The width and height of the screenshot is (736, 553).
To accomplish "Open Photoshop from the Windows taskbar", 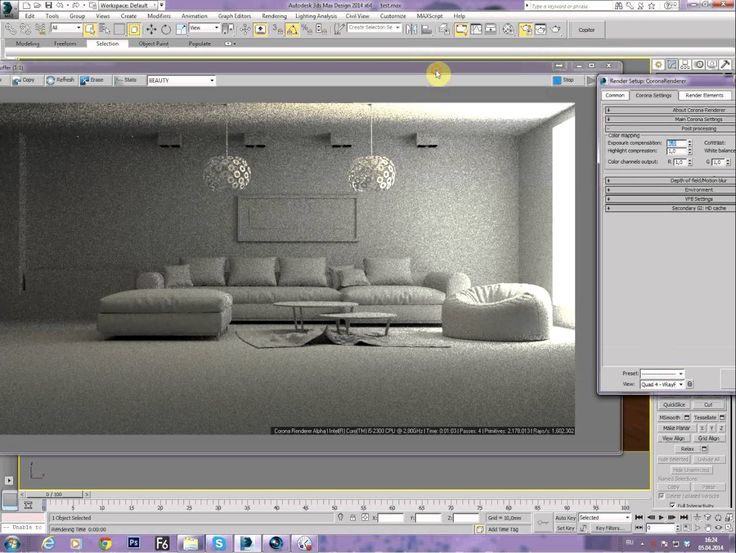I will coord(134,543).
